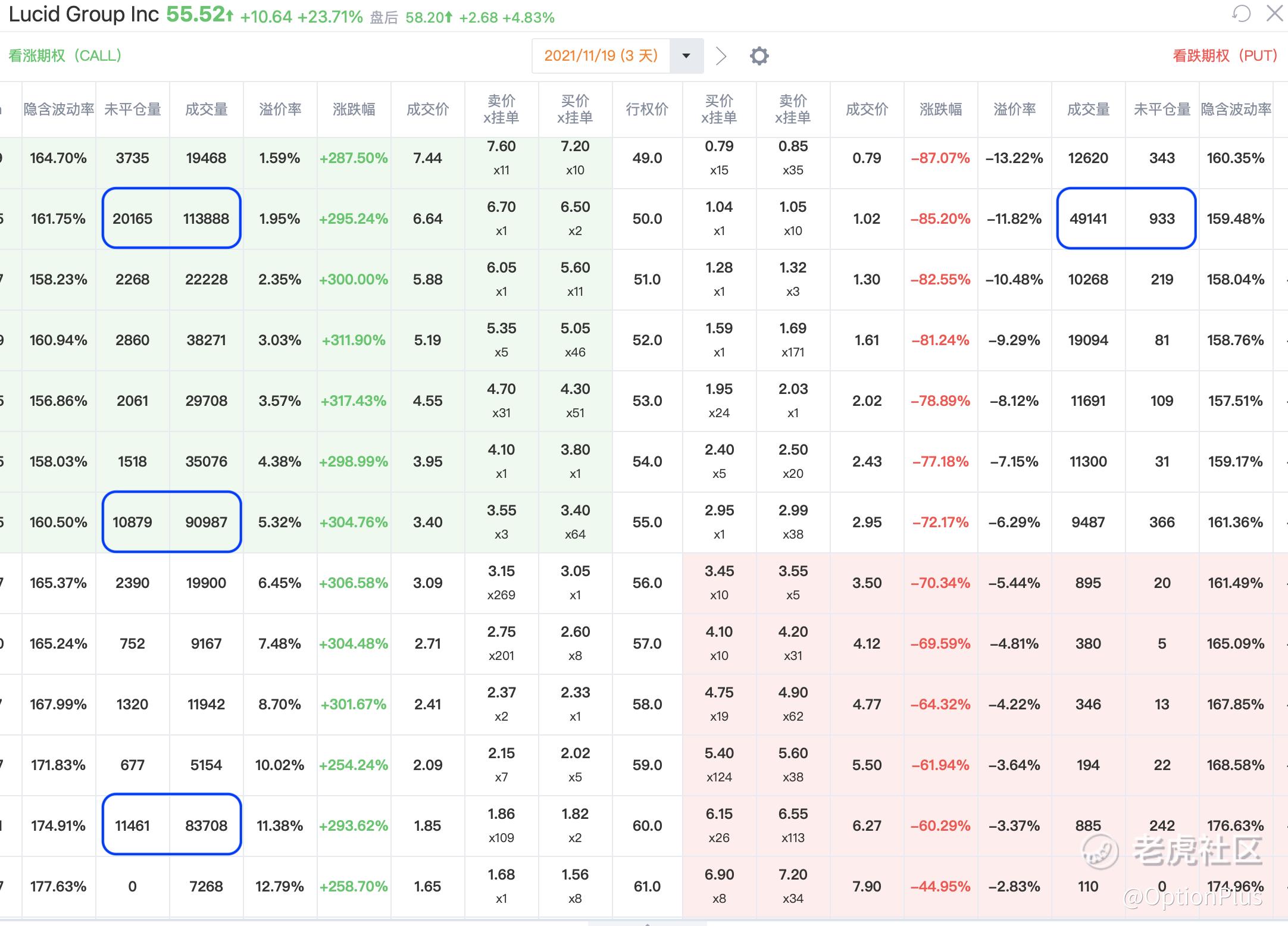Select strike price 52.0 row
The image size is (1288, 926).
[x=647, y=340]
